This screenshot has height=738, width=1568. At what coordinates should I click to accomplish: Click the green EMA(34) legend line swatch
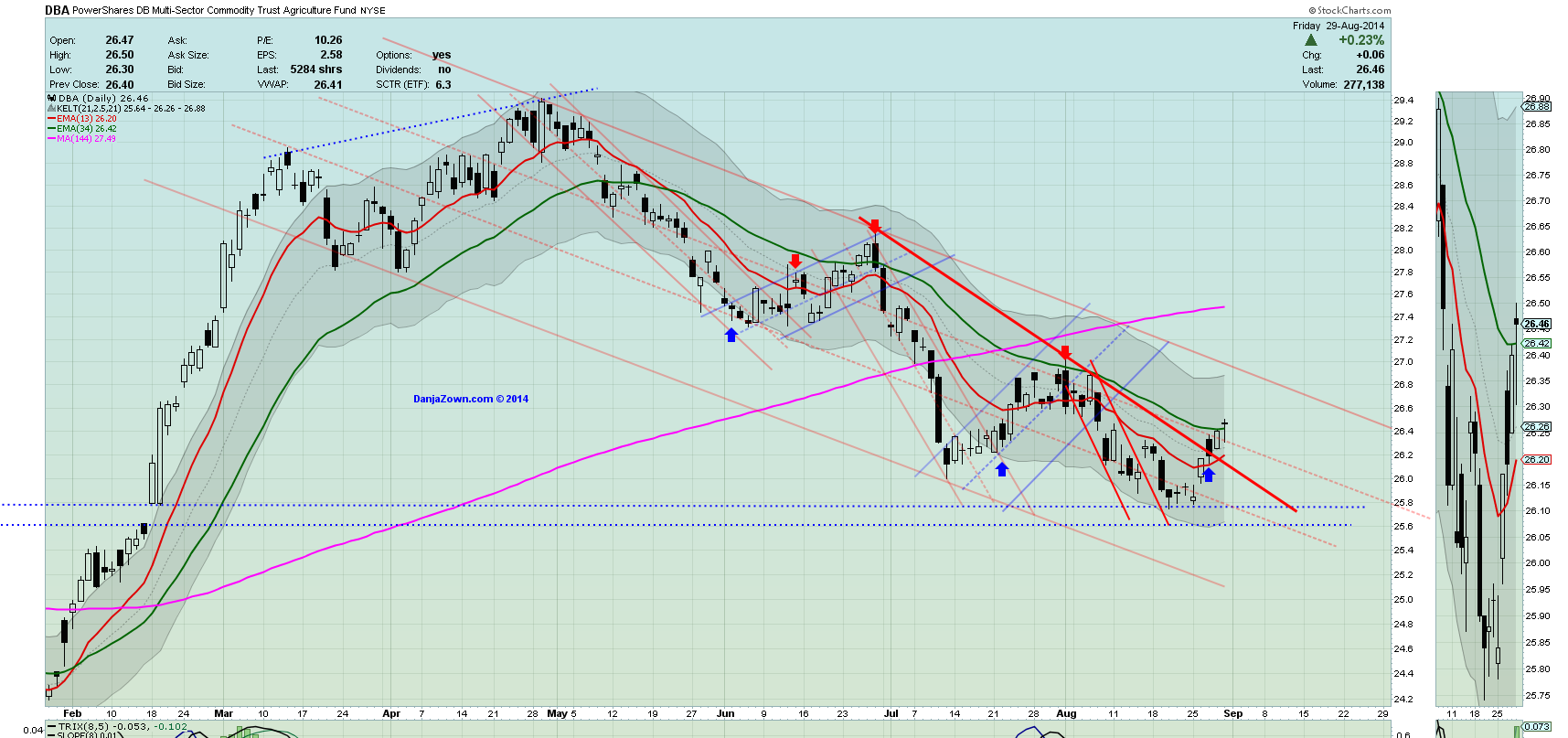pos(51,129)
